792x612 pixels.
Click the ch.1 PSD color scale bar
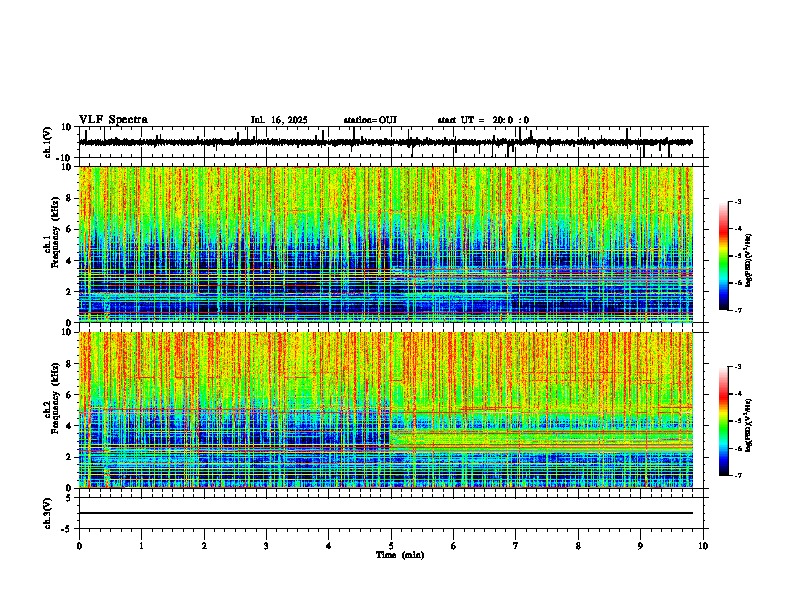click(724, 256)
